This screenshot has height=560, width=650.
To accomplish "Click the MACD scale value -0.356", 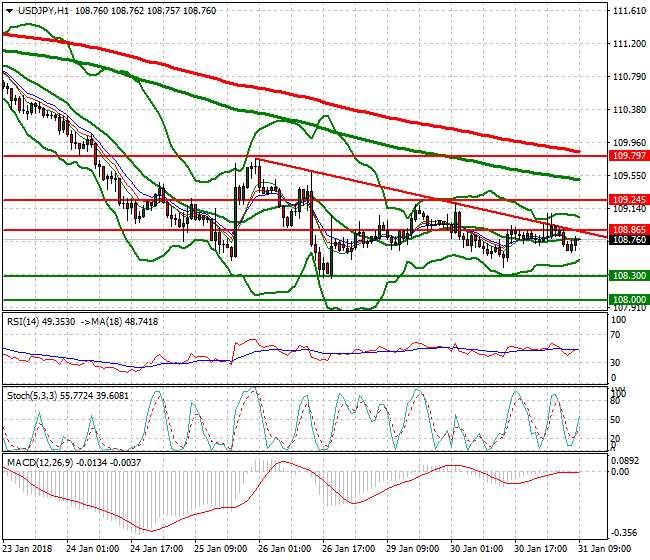I will (x=626, y=533).
